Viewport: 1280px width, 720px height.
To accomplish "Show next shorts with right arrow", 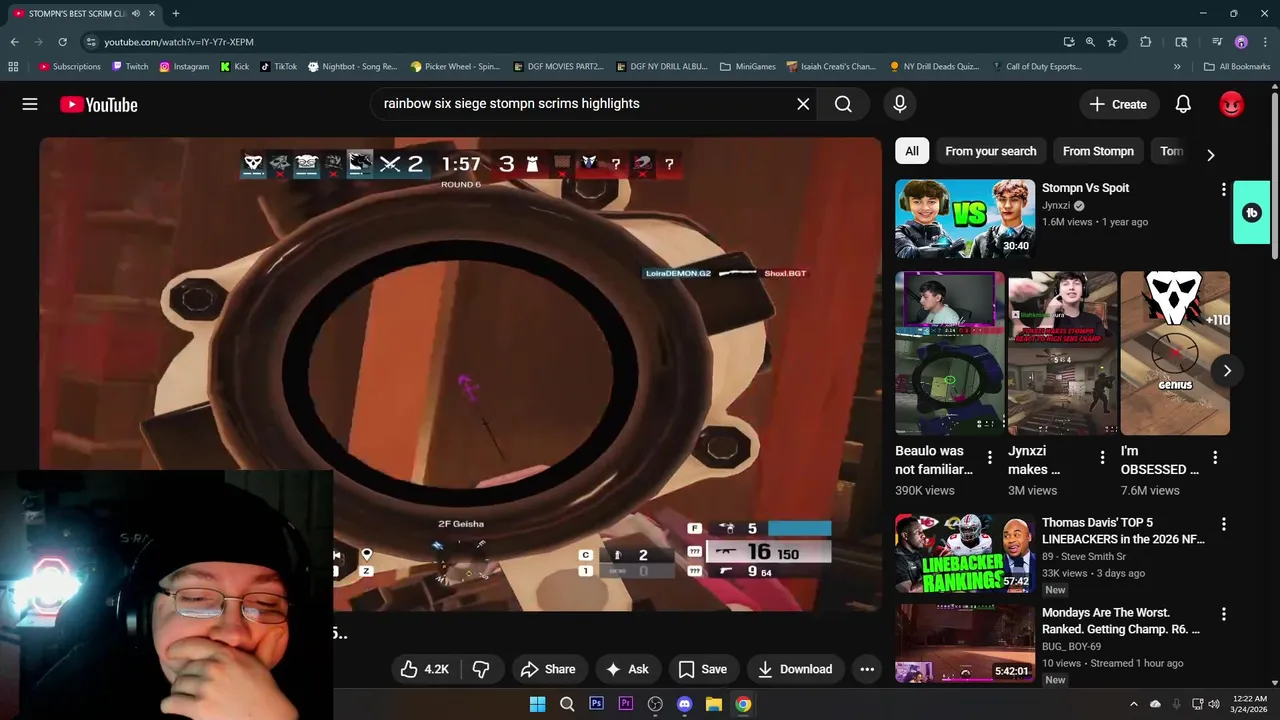I will [1227, 371].
